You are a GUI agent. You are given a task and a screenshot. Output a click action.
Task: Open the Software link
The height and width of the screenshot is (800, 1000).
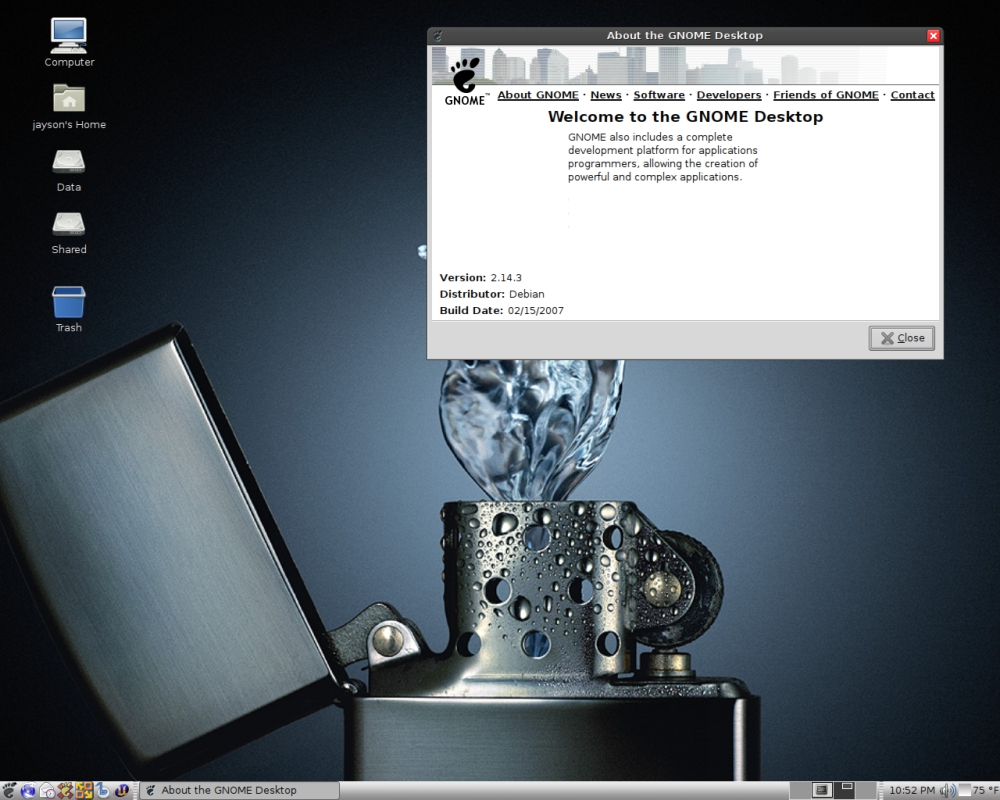point(659,94)
